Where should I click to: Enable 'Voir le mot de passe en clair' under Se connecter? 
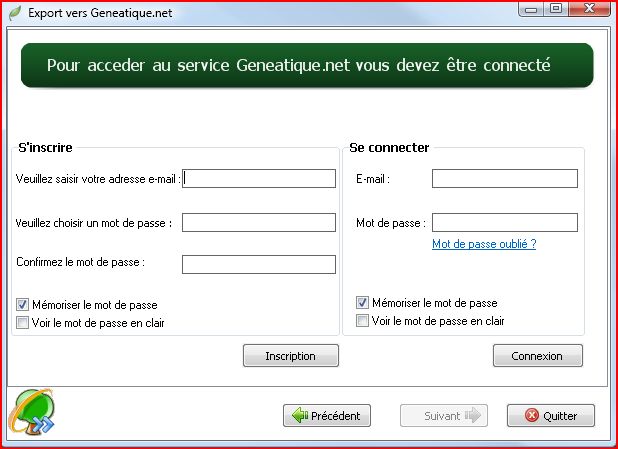coord(362,320)
